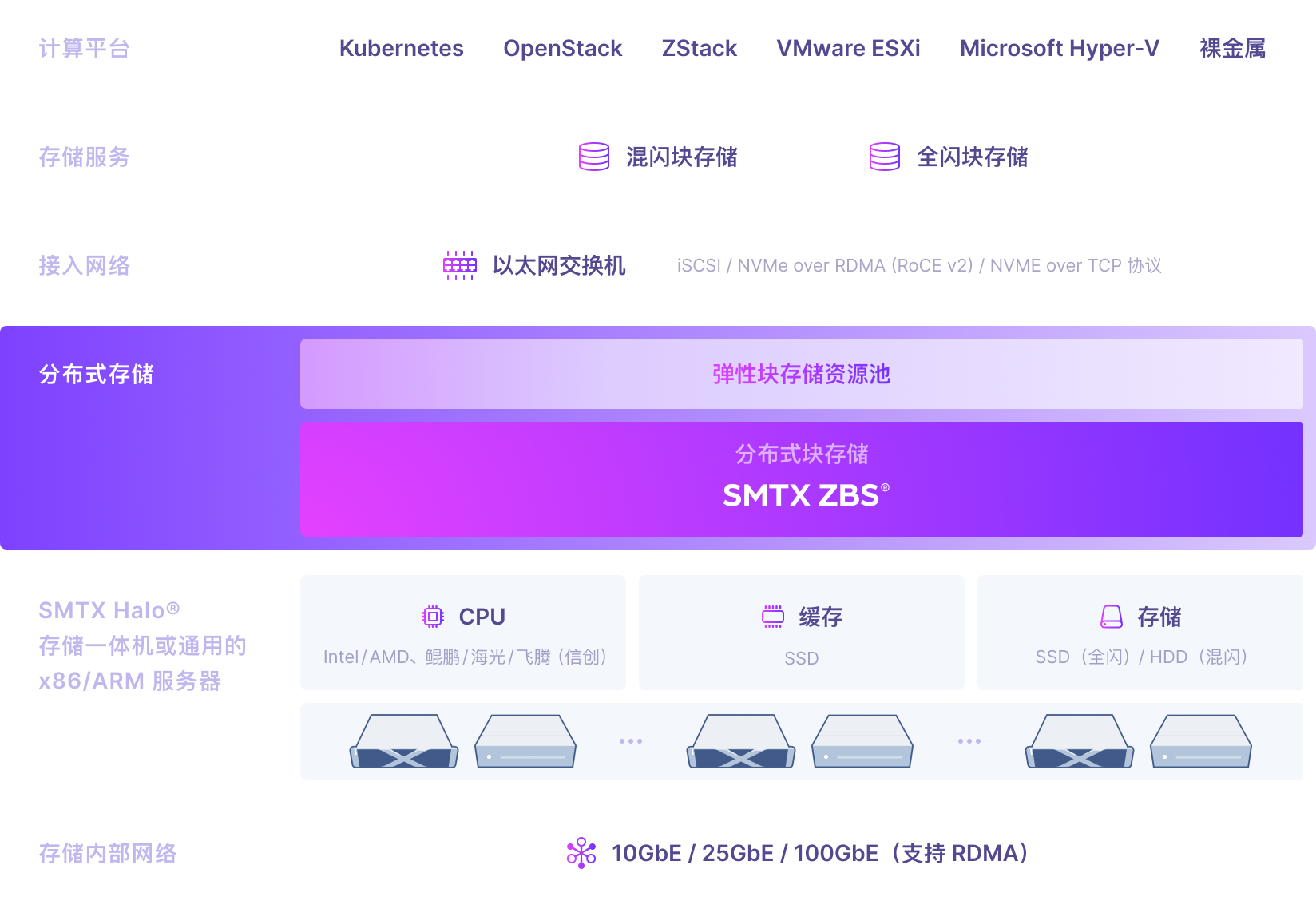Click the last plain server image
The height and width of the screenshot is (901, 1316).
pyautogui.click(x=1201, y=741)
